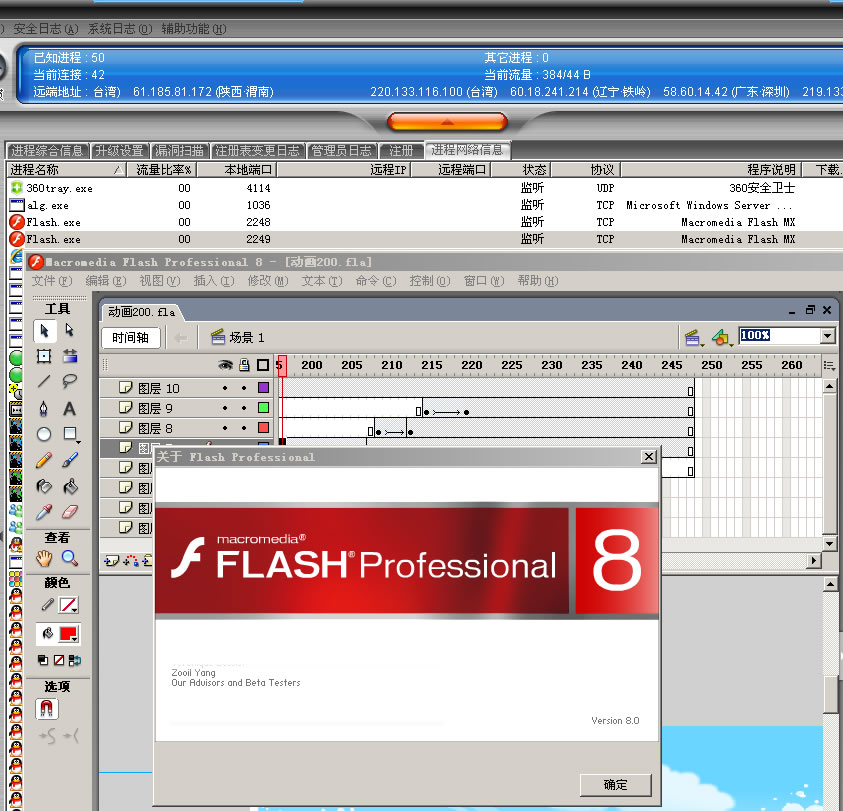Open the 修改(M) menu
This screenshot has width=843, height=811.
[x=268, y=281]
